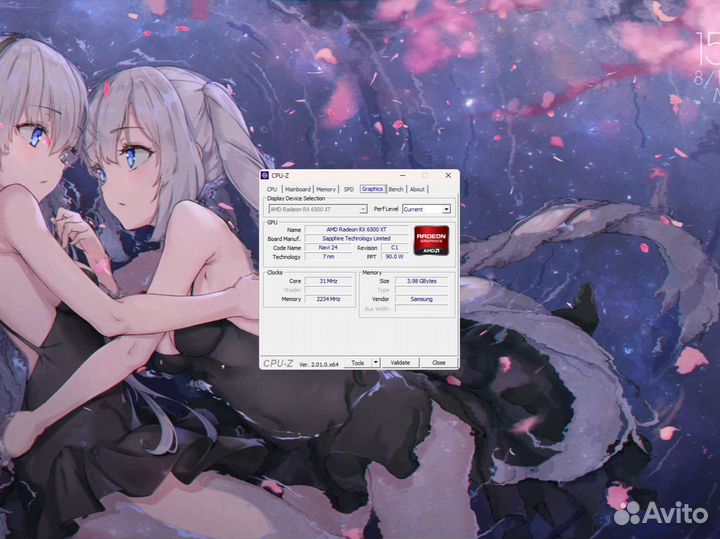
Task: Select the SPD tab
Action: (349, 189)
